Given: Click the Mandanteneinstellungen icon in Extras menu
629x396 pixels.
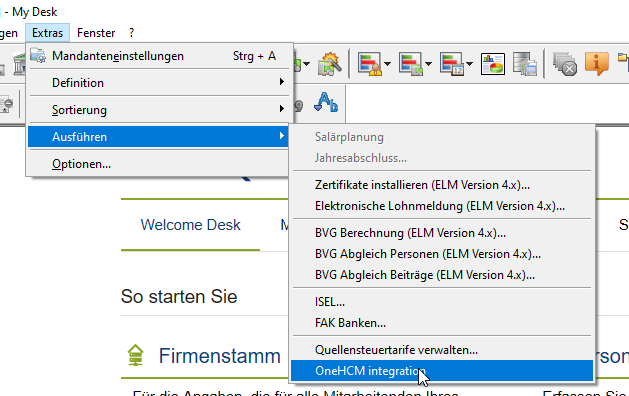Looking at the screenshot, I should 38,55.
